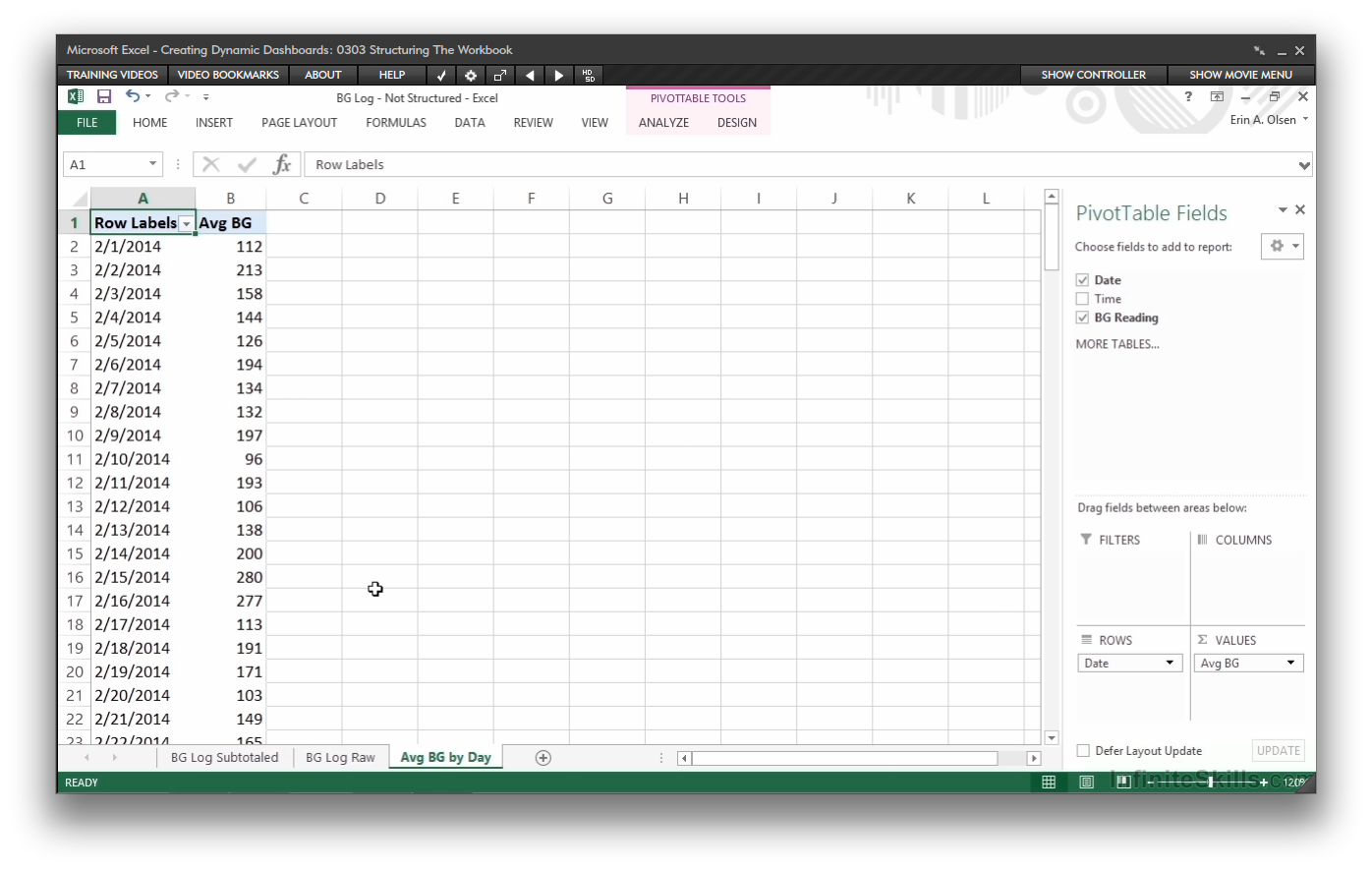This screenshot has width=1372, height=871.
Task: Click the Insert Function fx icon
Action: [x=282, y=164]
